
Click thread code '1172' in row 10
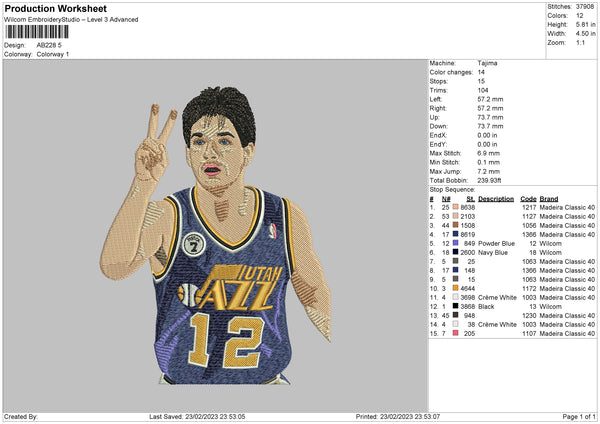[x=529, y=289]
